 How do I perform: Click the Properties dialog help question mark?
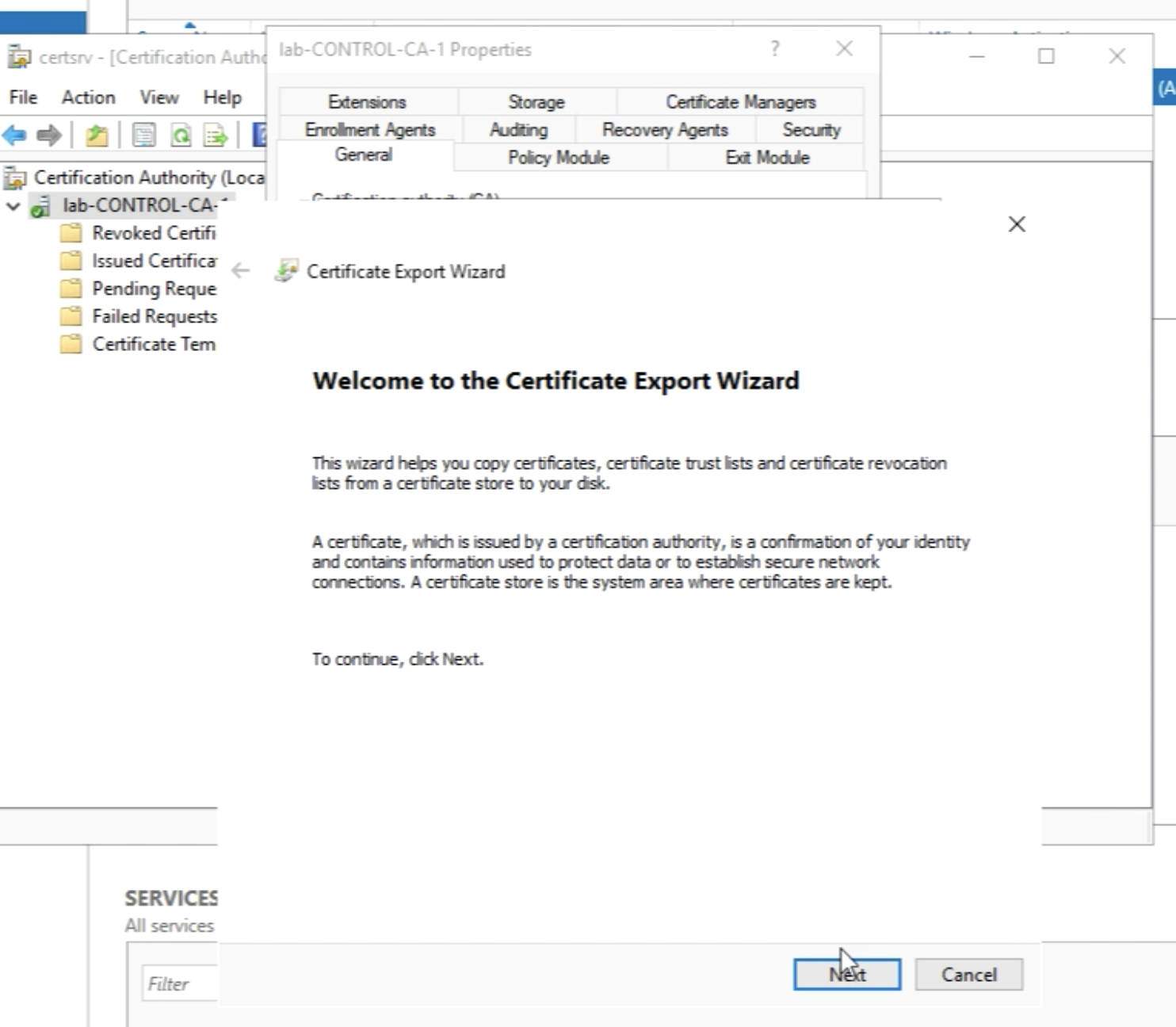[x=774, y=49]
